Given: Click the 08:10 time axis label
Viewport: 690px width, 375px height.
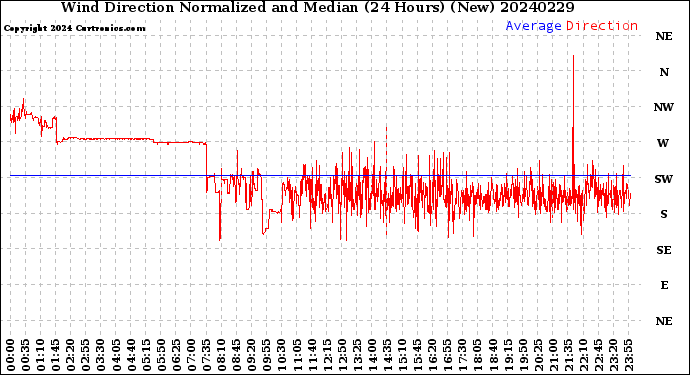Looking at the screenshot, I should point(221,355).
